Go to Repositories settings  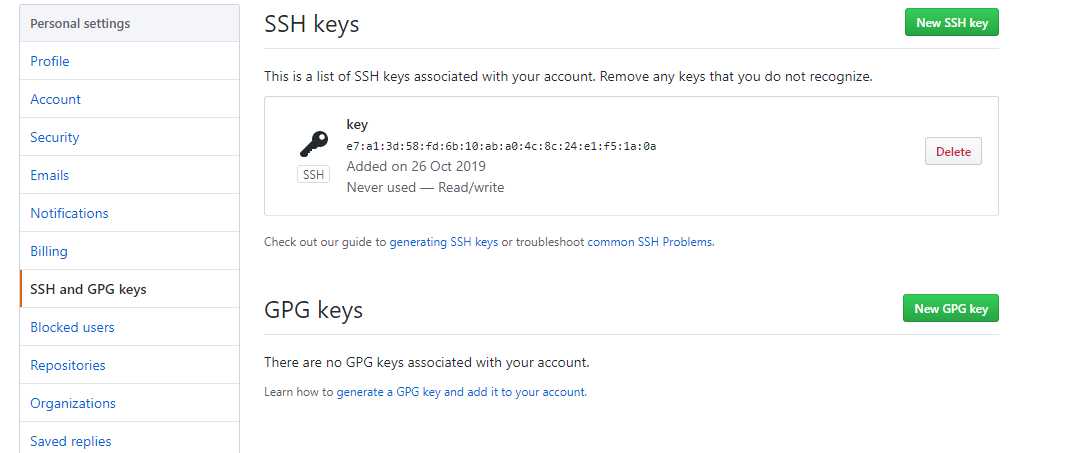pos(68,365)
